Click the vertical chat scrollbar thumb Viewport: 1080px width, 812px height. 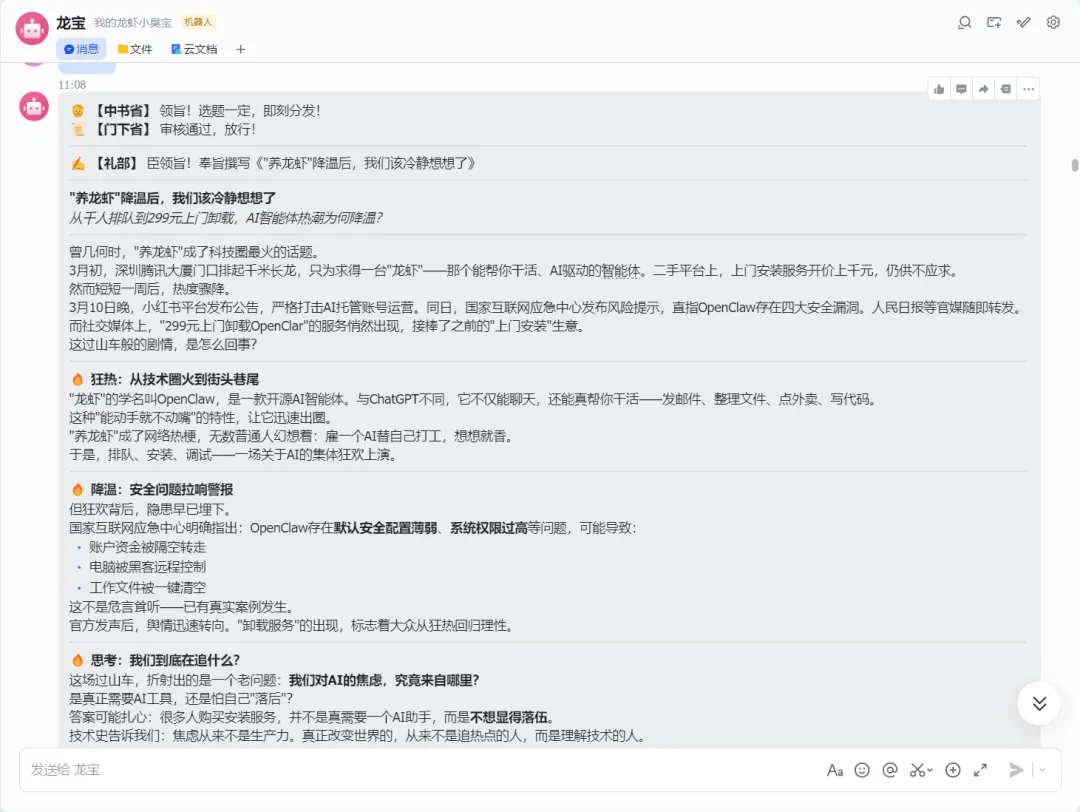point(1074,165)
